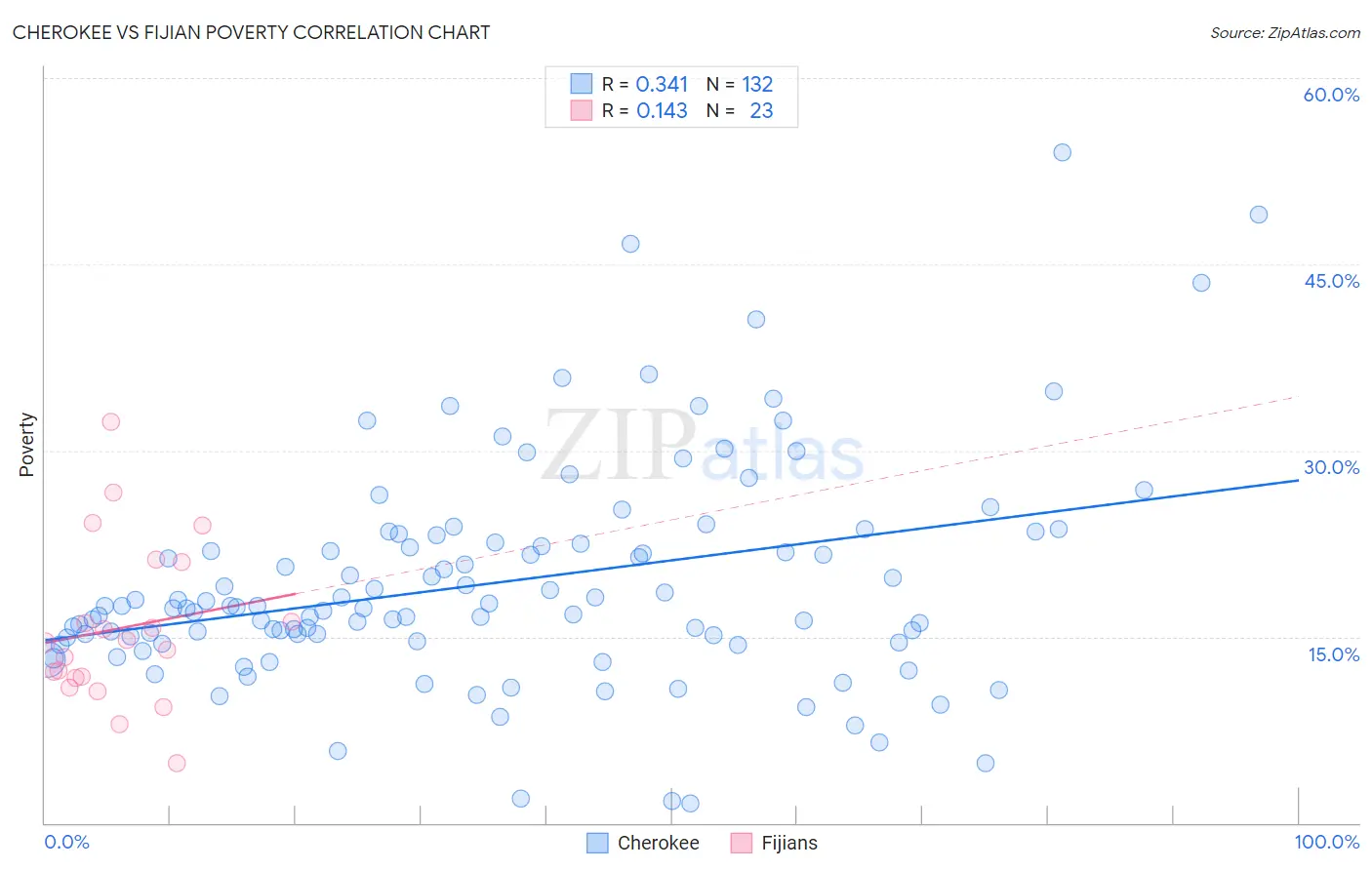This screenshot has width=1372, height=870.
Task: Click the 60.0% y-axis tick label
Action: pos(1331,95)
